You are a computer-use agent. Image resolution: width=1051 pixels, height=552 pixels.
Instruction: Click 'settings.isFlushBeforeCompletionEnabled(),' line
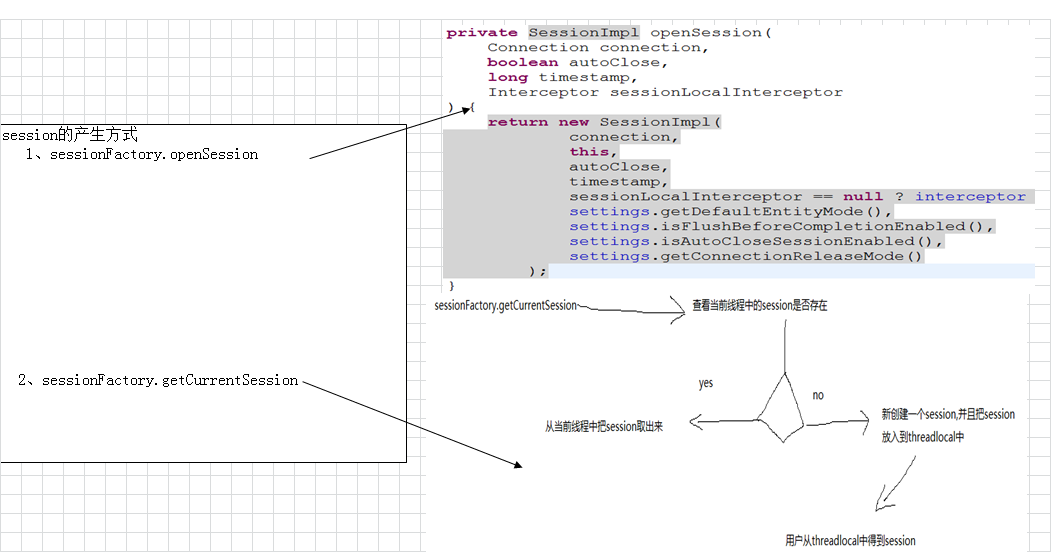782,226
